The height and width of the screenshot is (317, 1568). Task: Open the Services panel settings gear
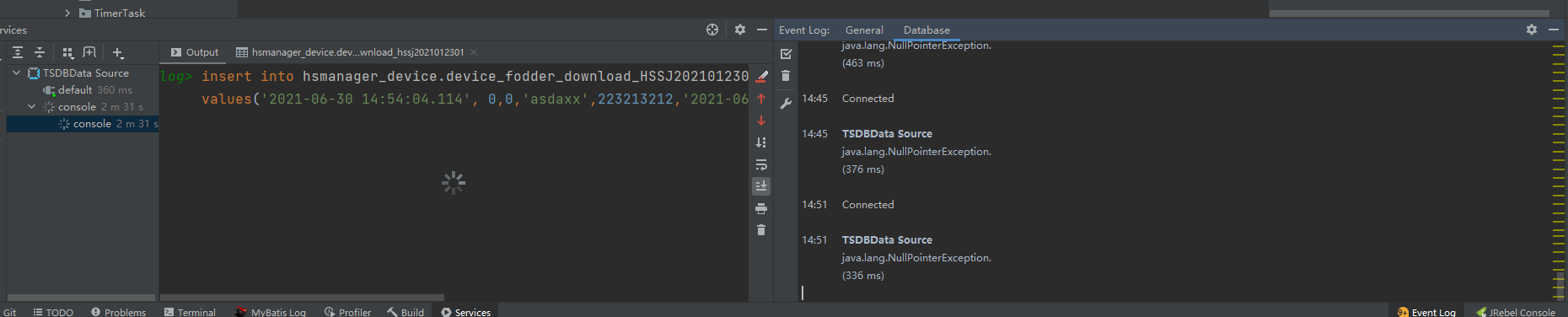740,30
